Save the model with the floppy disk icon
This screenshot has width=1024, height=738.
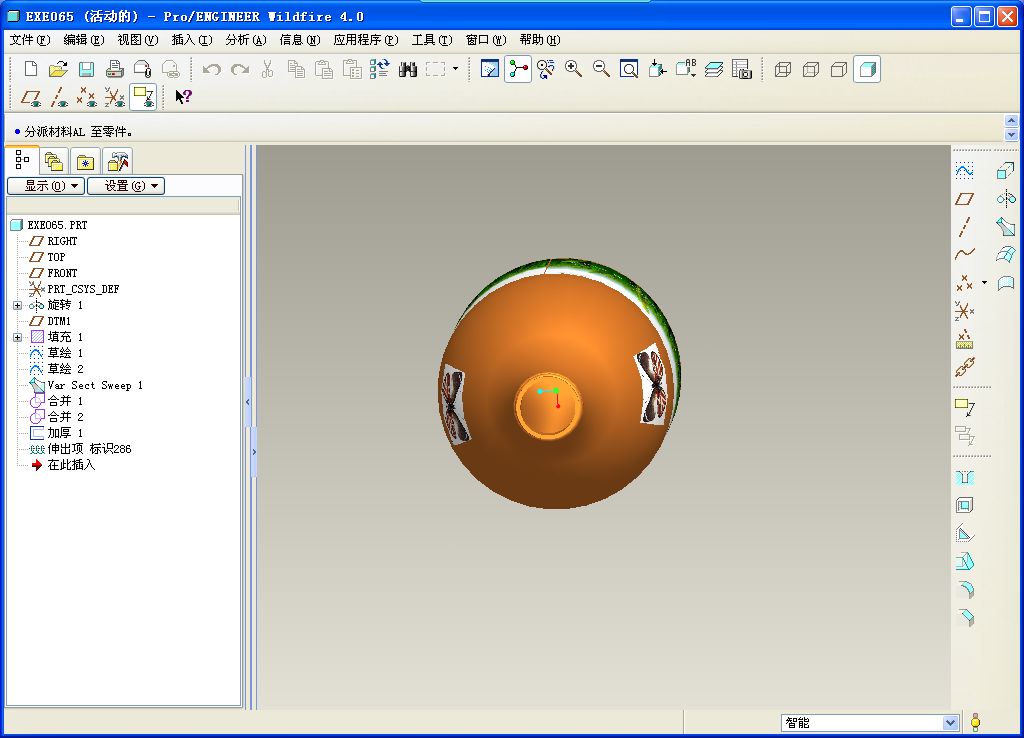[86, 69]
